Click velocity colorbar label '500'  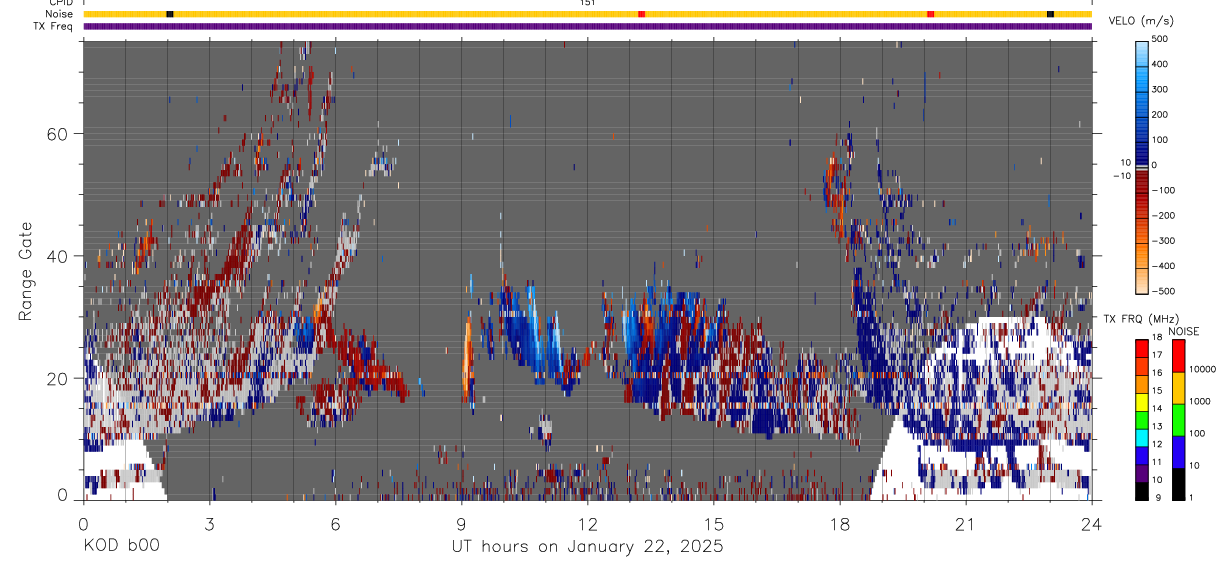1162,39
